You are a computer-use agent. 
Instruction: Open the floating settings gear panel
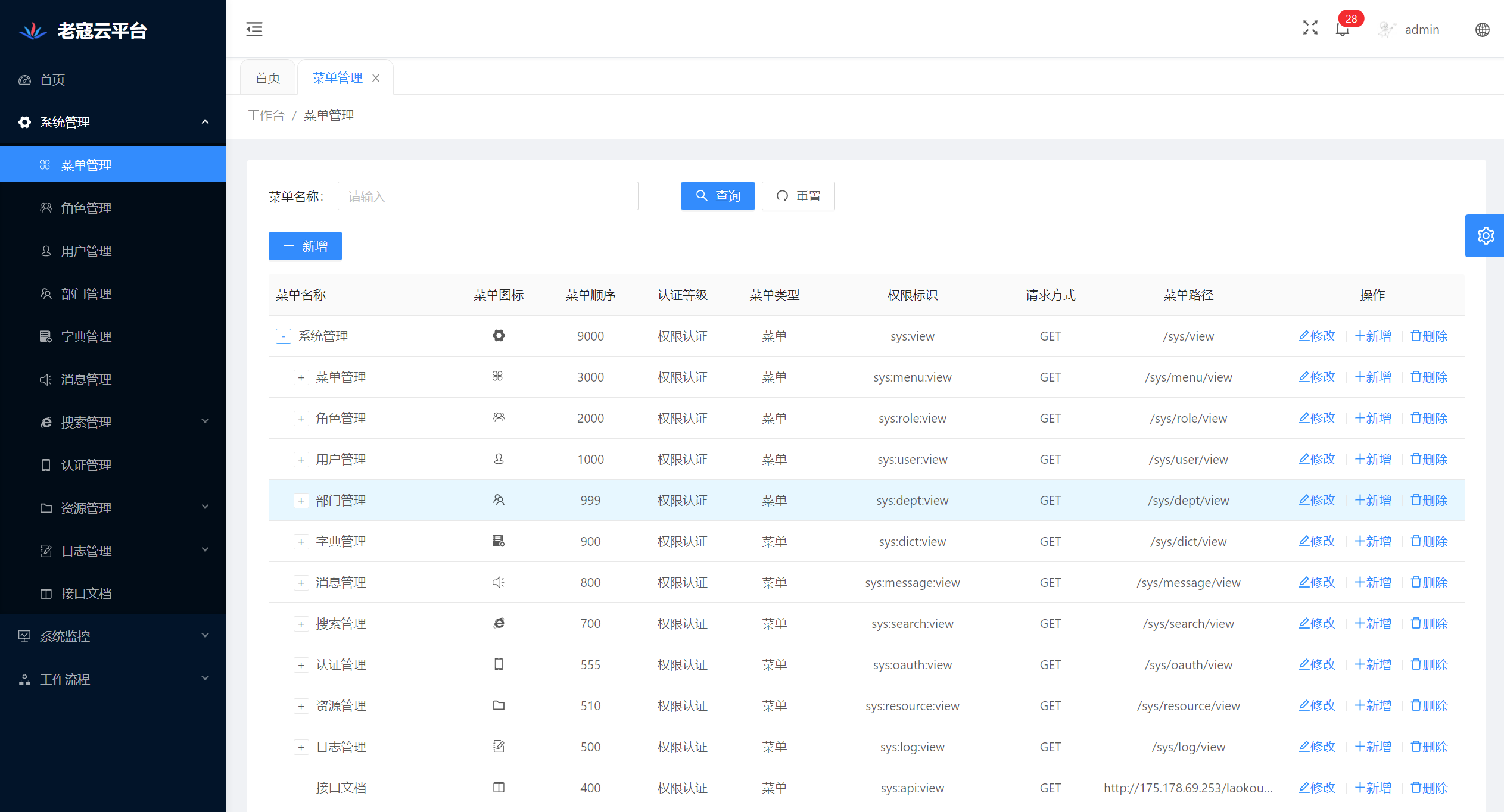click(x=1485, y=236)
